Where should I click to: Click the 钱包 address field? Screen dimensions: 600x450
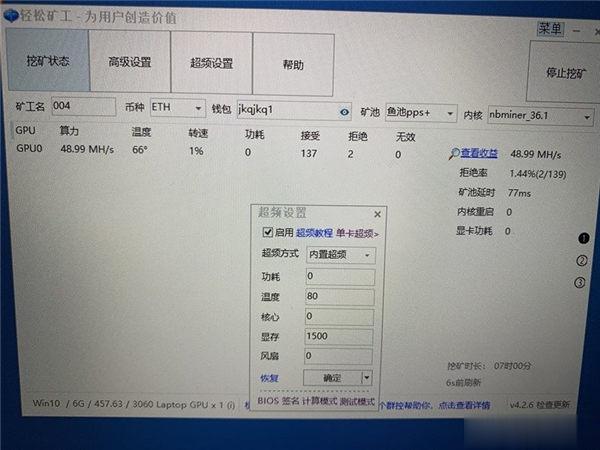pos(294,110)
